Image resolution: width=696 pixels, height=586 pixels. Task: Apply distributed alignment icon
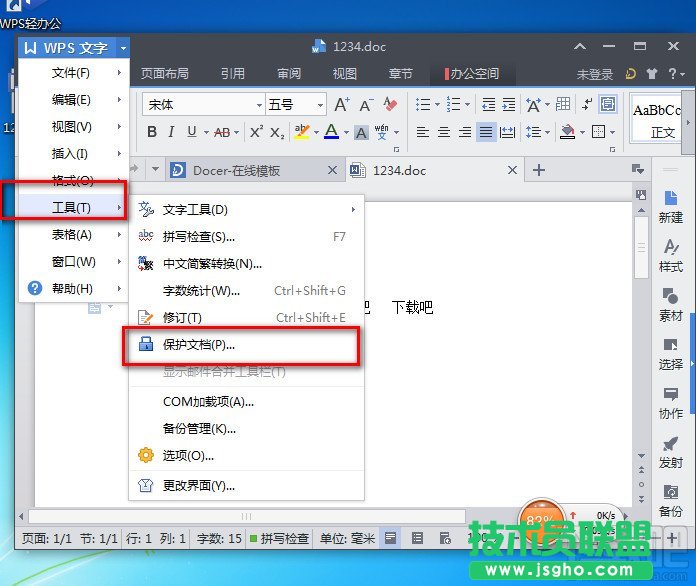click(x=507, y=132)
